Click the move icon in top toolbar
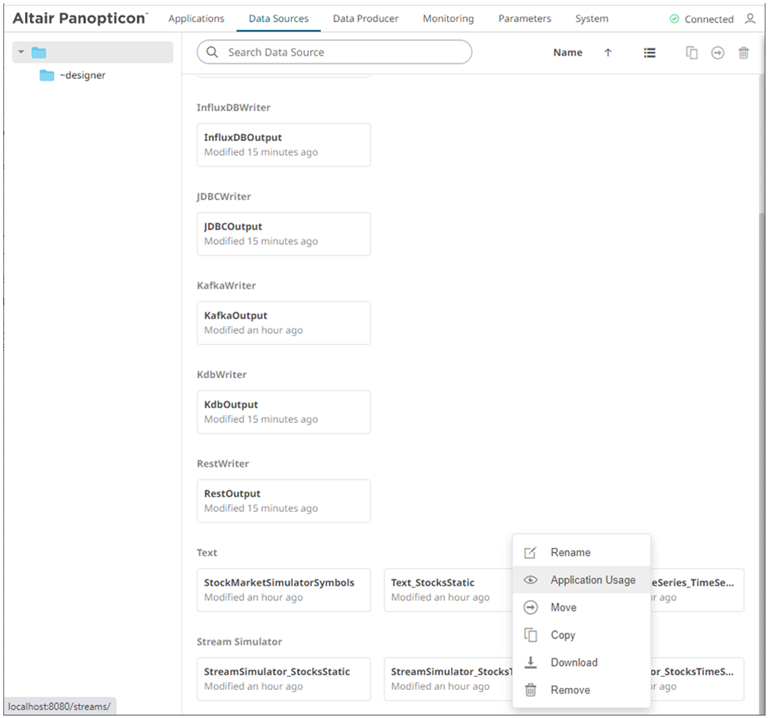 (x=717, y=53)
